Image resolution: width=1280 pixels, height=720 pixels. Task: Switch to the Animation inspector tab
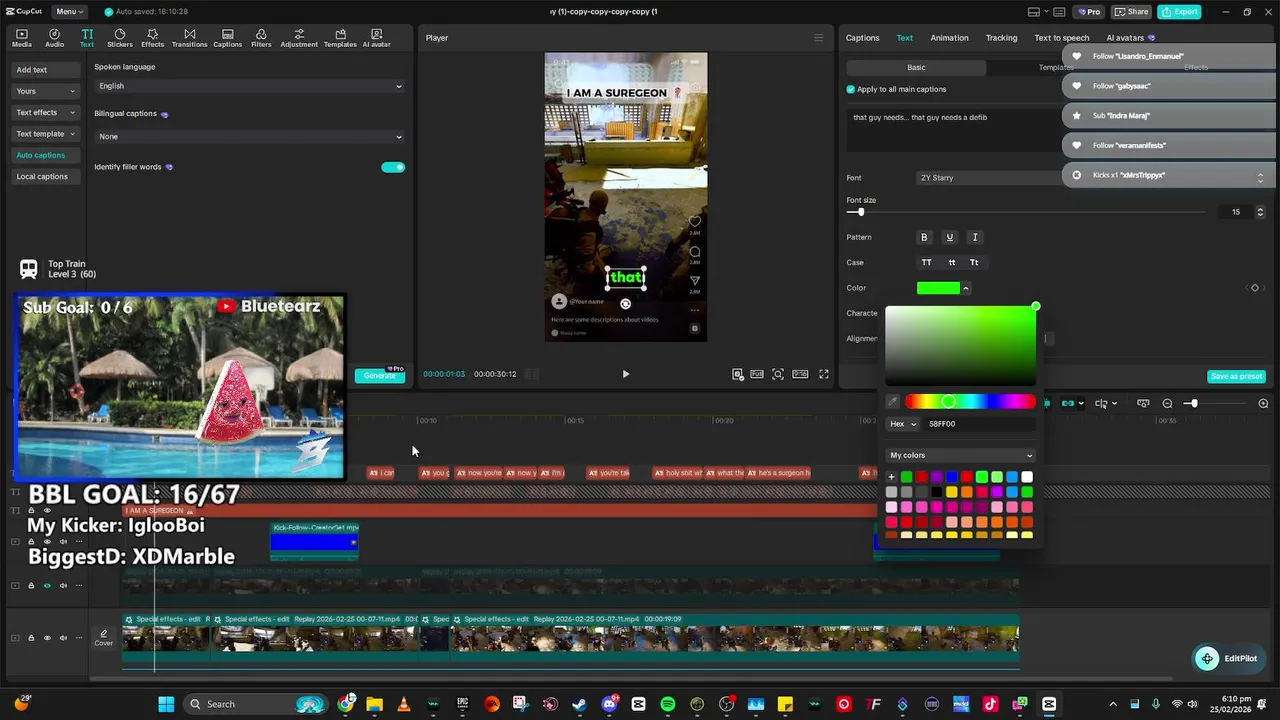(x=949, y=38)
